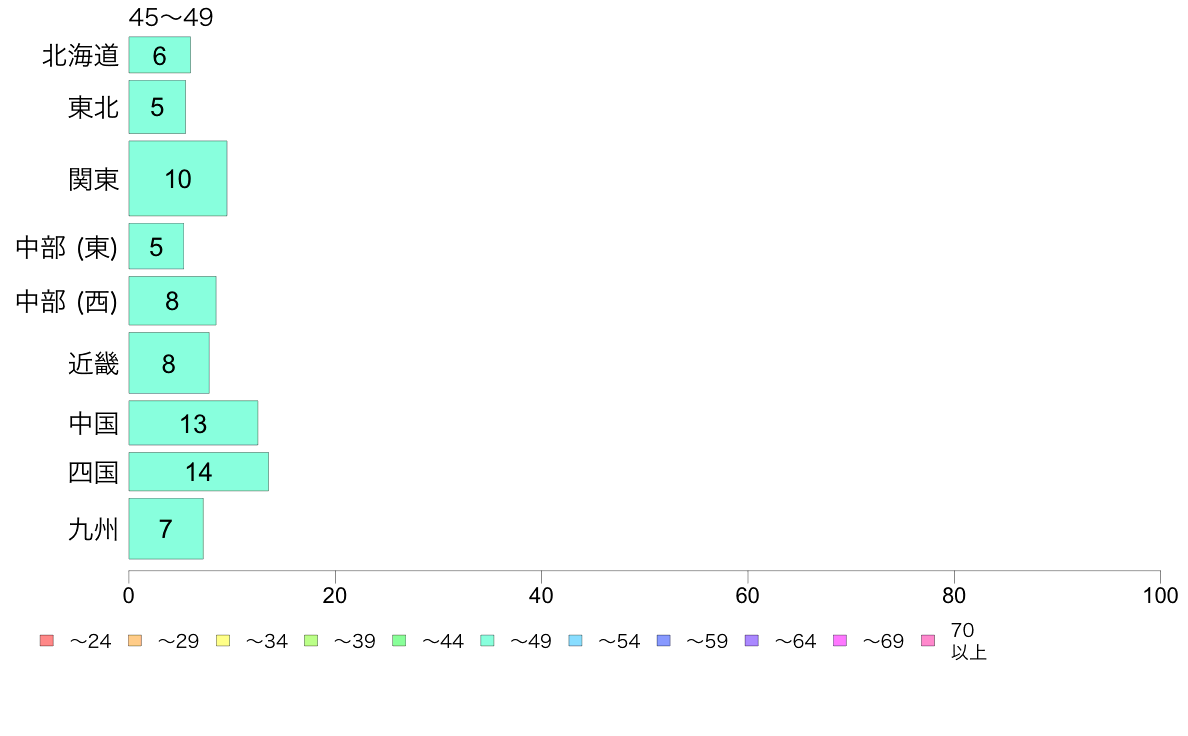Image resolution: width=1188 pixels, height=736 pixels.
Task: Click the 近畿 category label
Action: [x=93, y=364]
